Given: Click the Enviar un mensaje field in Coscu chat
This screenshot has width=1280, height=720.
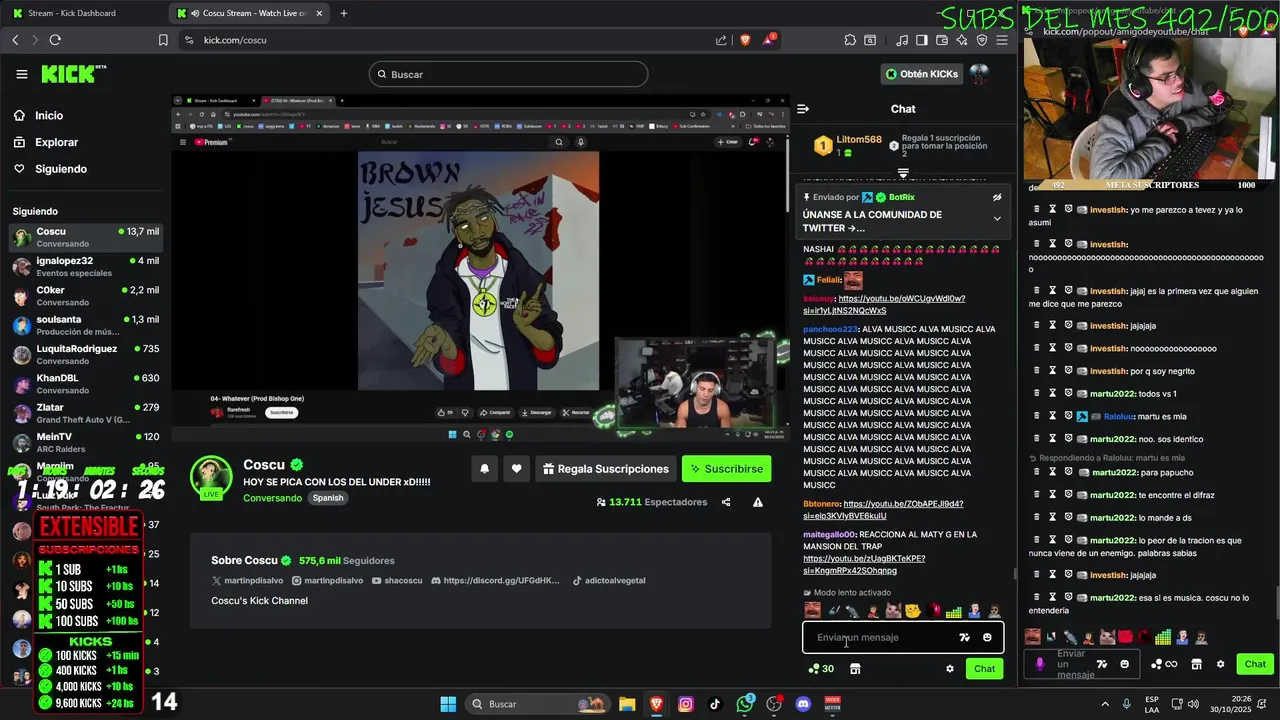Looking at the screenshot, I should click(x=880, y=637).
